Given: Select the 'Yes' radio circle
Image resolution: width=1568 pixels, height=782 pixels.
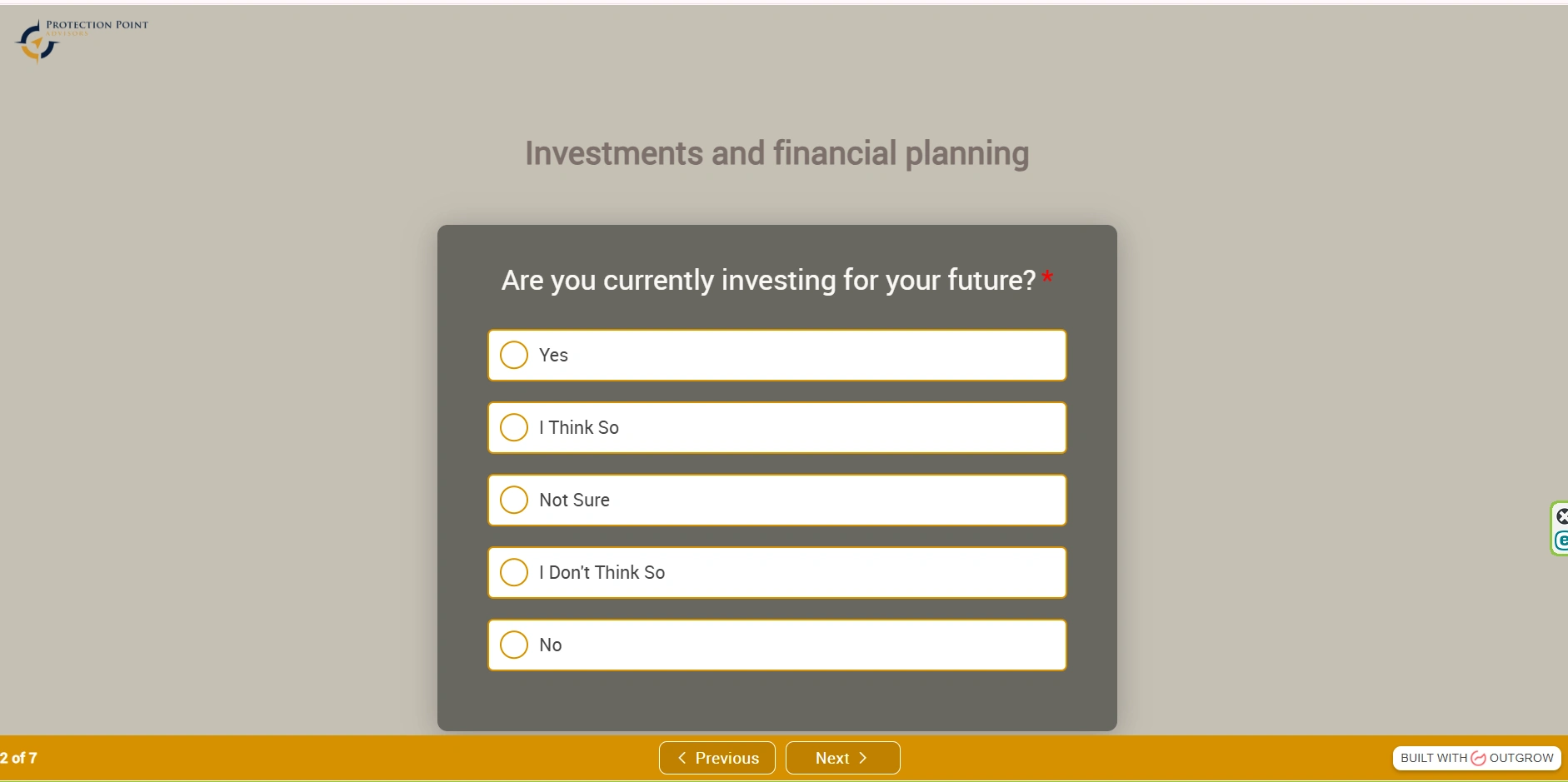Looking at the screenshot, I should pyautogui.click(x=514, y=355).
